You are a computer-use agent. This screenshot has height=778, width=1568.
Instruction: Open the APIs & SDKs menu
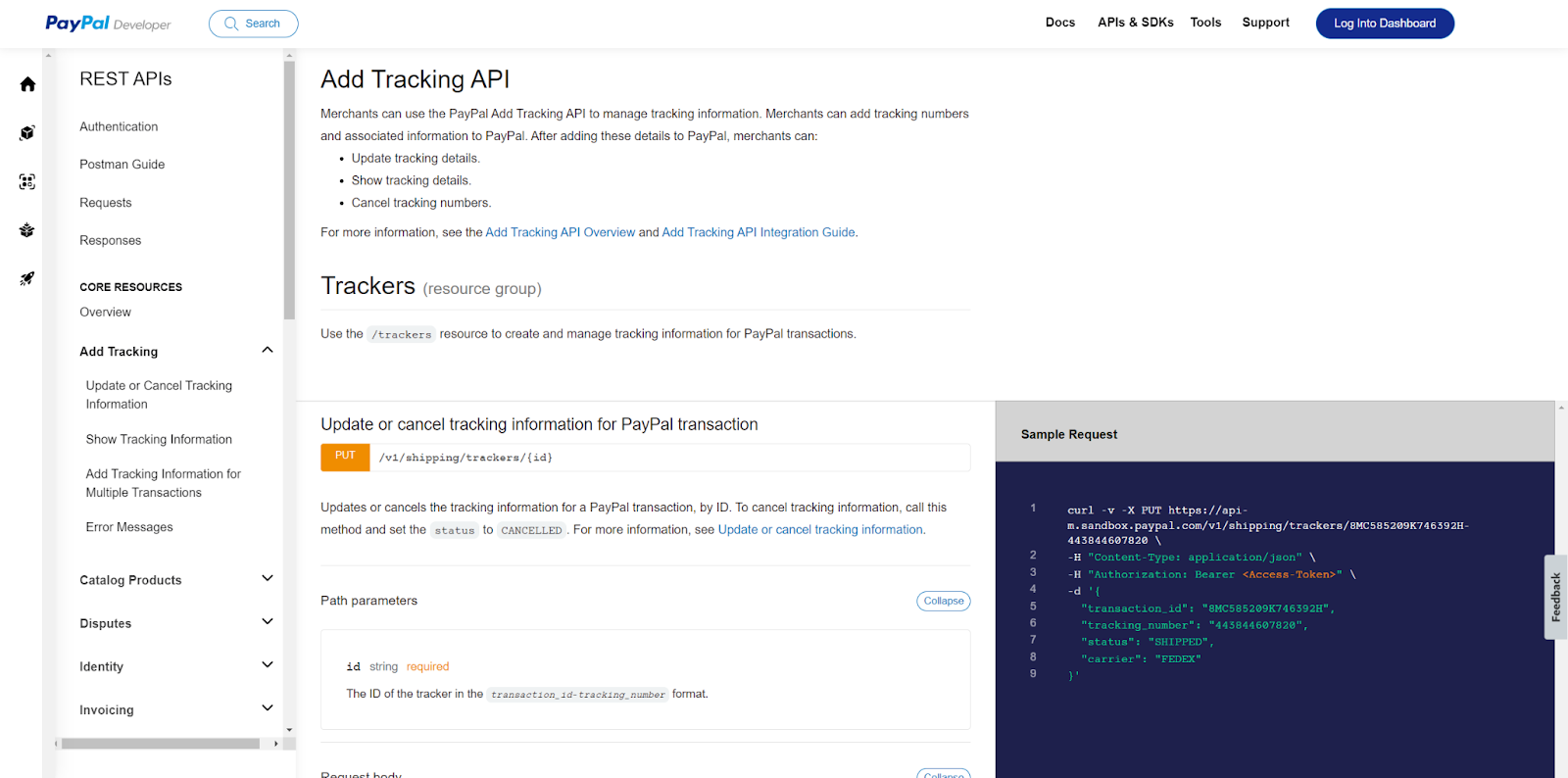click(1136, 23)
